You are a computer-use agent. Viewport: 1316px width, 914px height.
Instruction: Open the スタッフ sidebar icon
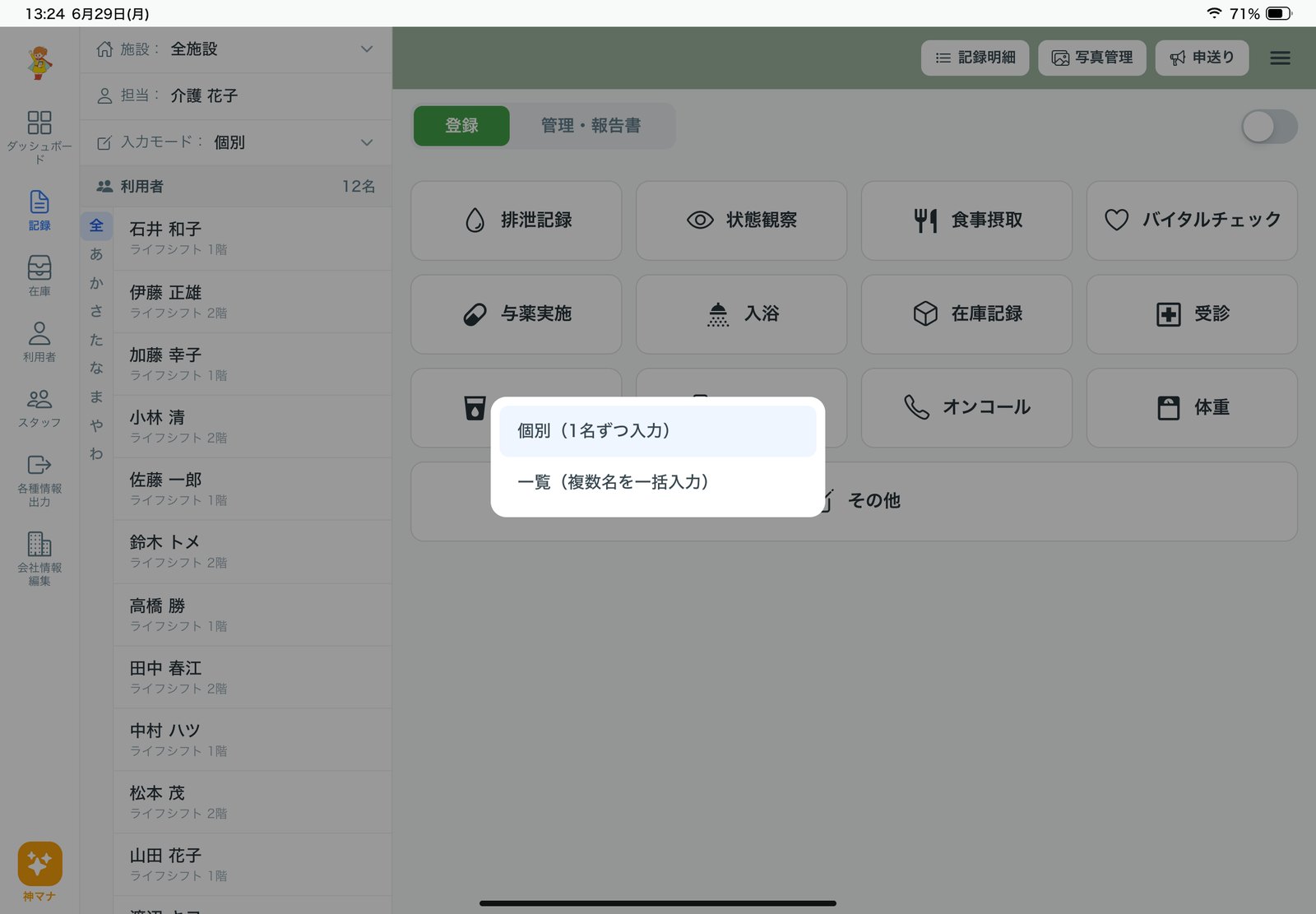39,407
